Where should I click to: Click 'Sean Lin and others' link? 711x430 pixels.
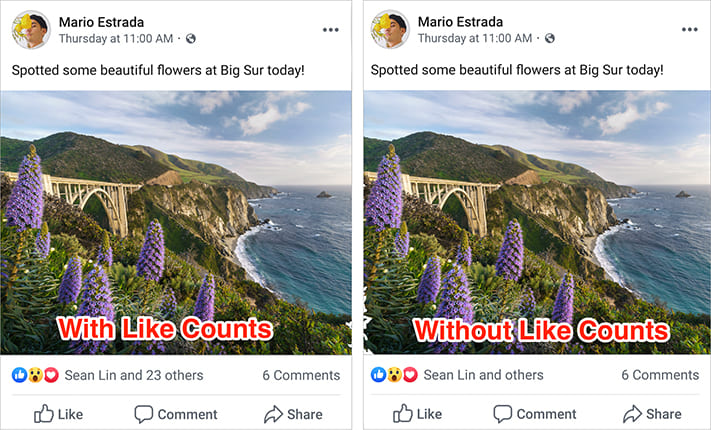[483, 375]
